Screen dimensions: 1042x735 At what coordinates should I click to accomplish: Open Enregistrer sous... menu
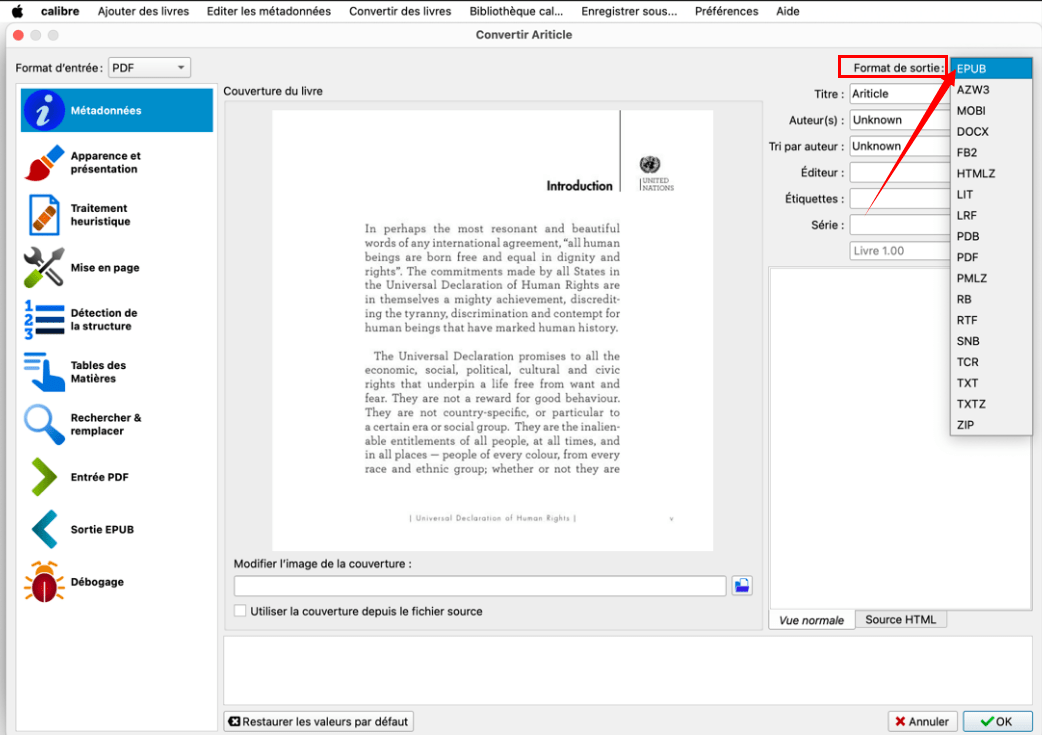tap(629, 11)
